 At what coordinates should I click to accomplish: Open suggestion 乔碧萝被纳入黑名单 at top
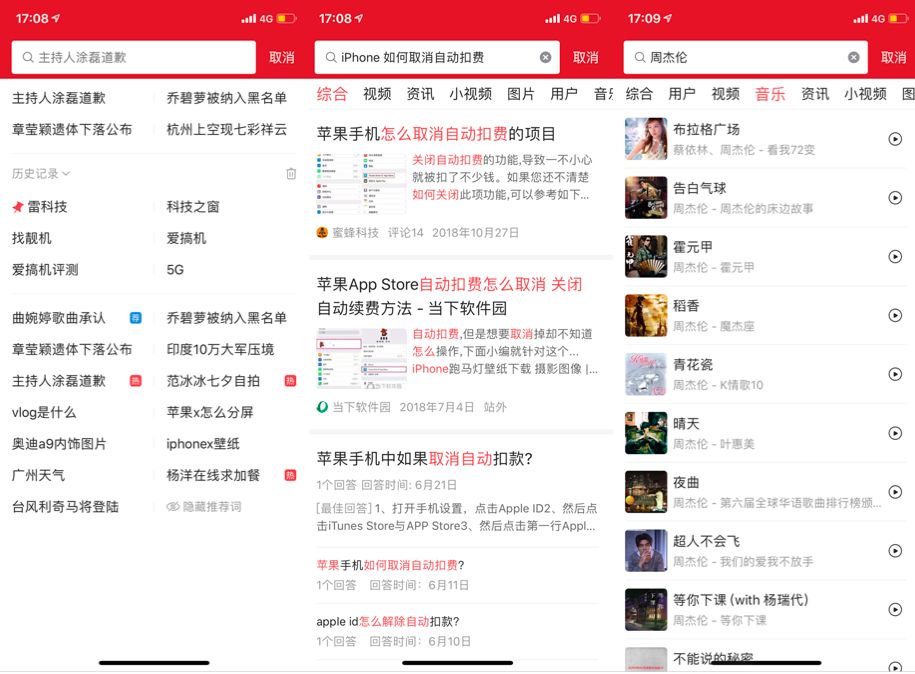coord(226,97)
